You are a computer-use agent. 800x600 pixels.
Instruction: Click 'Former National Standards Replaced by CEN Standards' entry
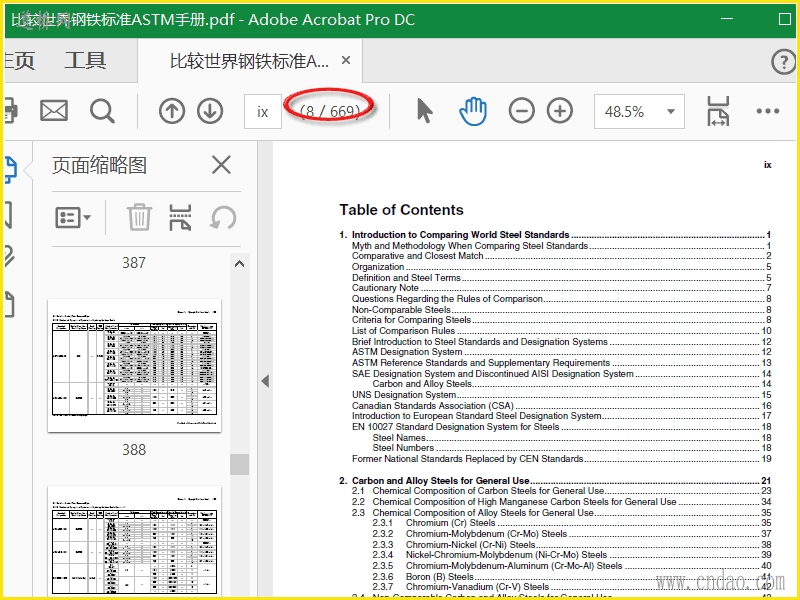561,459
